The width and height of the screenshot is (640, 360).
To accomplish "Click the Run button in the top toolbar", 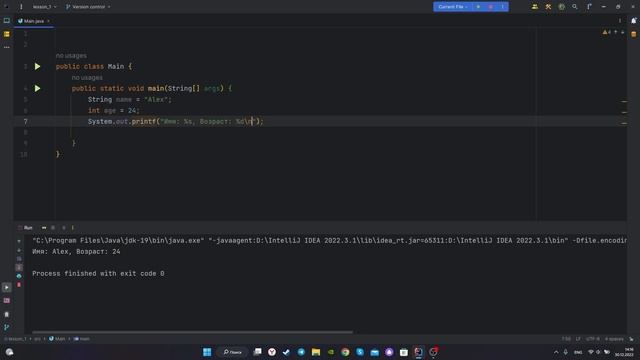I will 478,7.
